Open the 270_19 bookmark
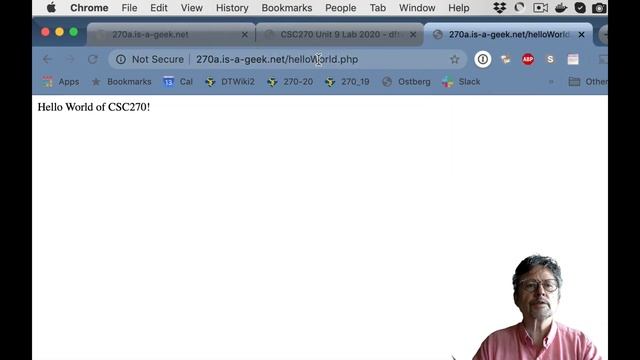 [x=347, y=82]
